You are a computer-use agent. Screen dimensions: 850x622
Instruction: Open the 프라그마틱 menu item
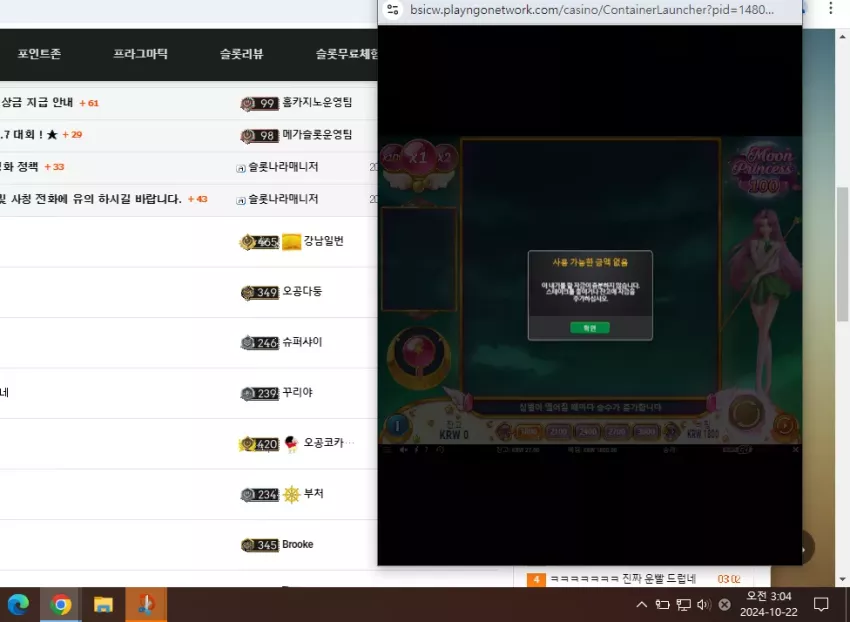[140, 54]
